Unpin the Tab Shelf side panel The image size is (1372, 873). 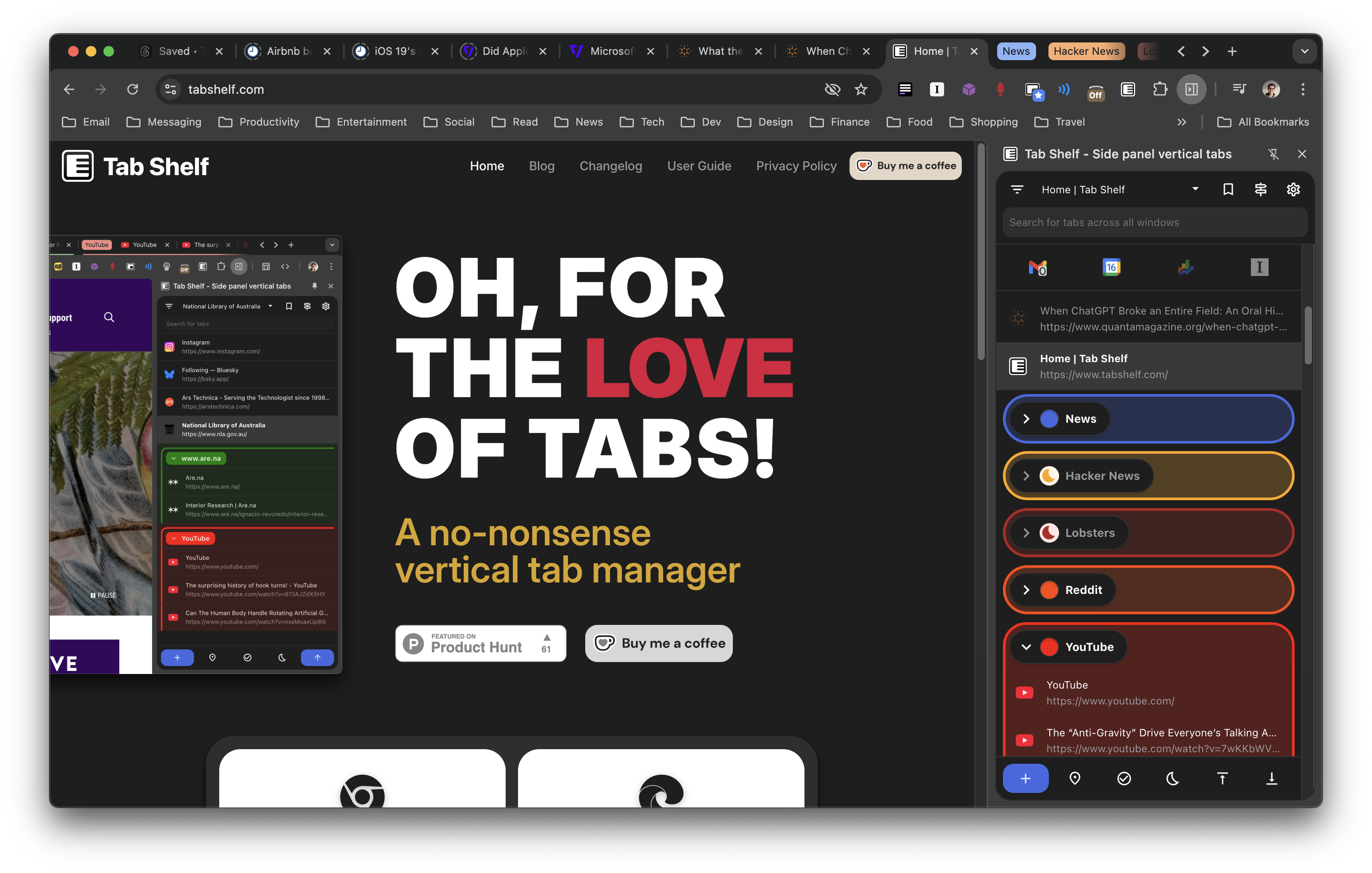point(1273,154)
